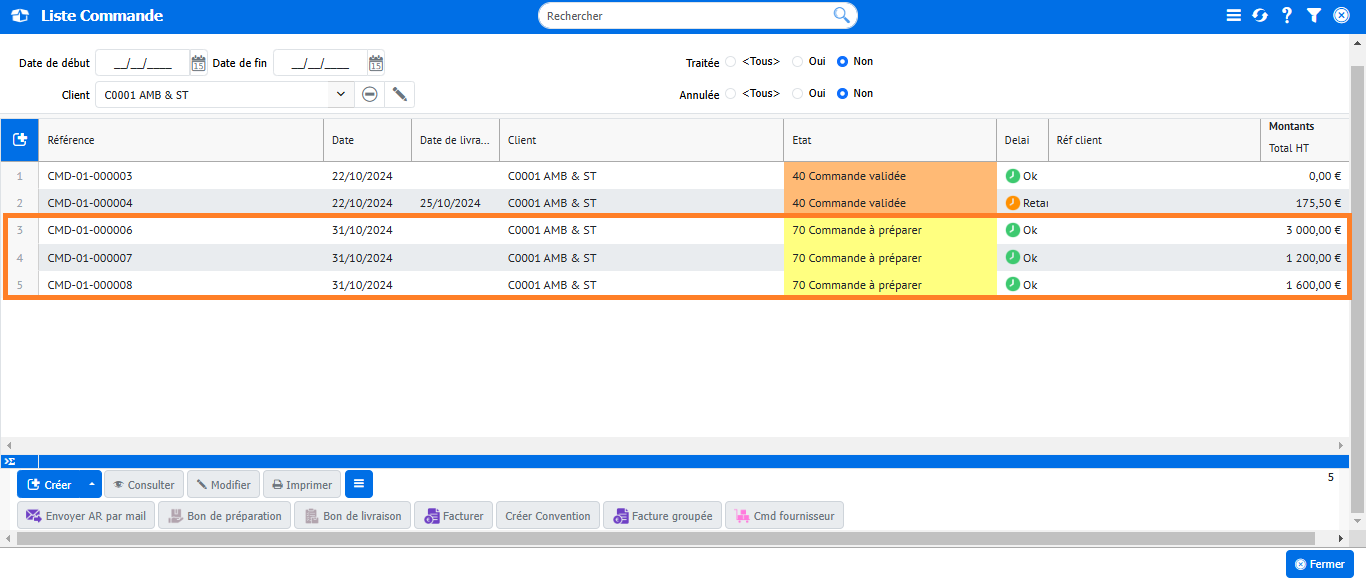Select Traitée <Tous> radio button
Image resolution: width=1370 pixels, height=588 pixels.
coord(731,62)
